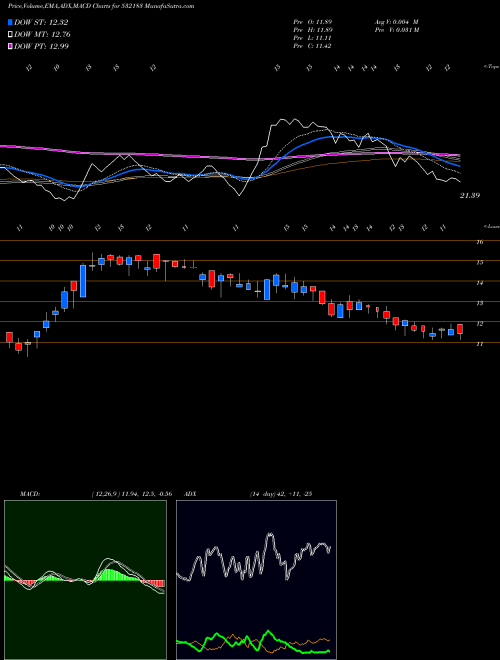
Task: Select the 'DOW MT: 12.76' label
Action: [x=43, y=35]
